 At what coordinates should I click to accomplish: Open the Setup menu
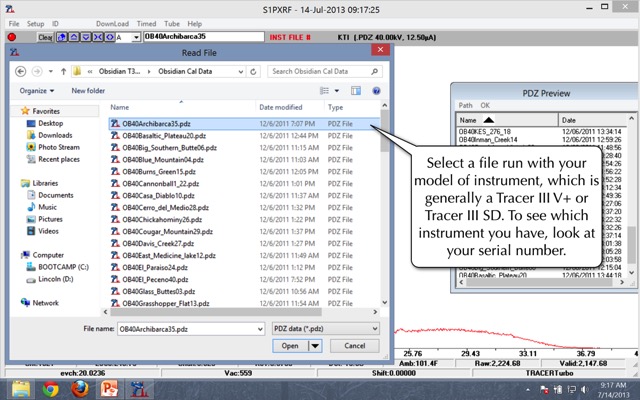(36, 22)
